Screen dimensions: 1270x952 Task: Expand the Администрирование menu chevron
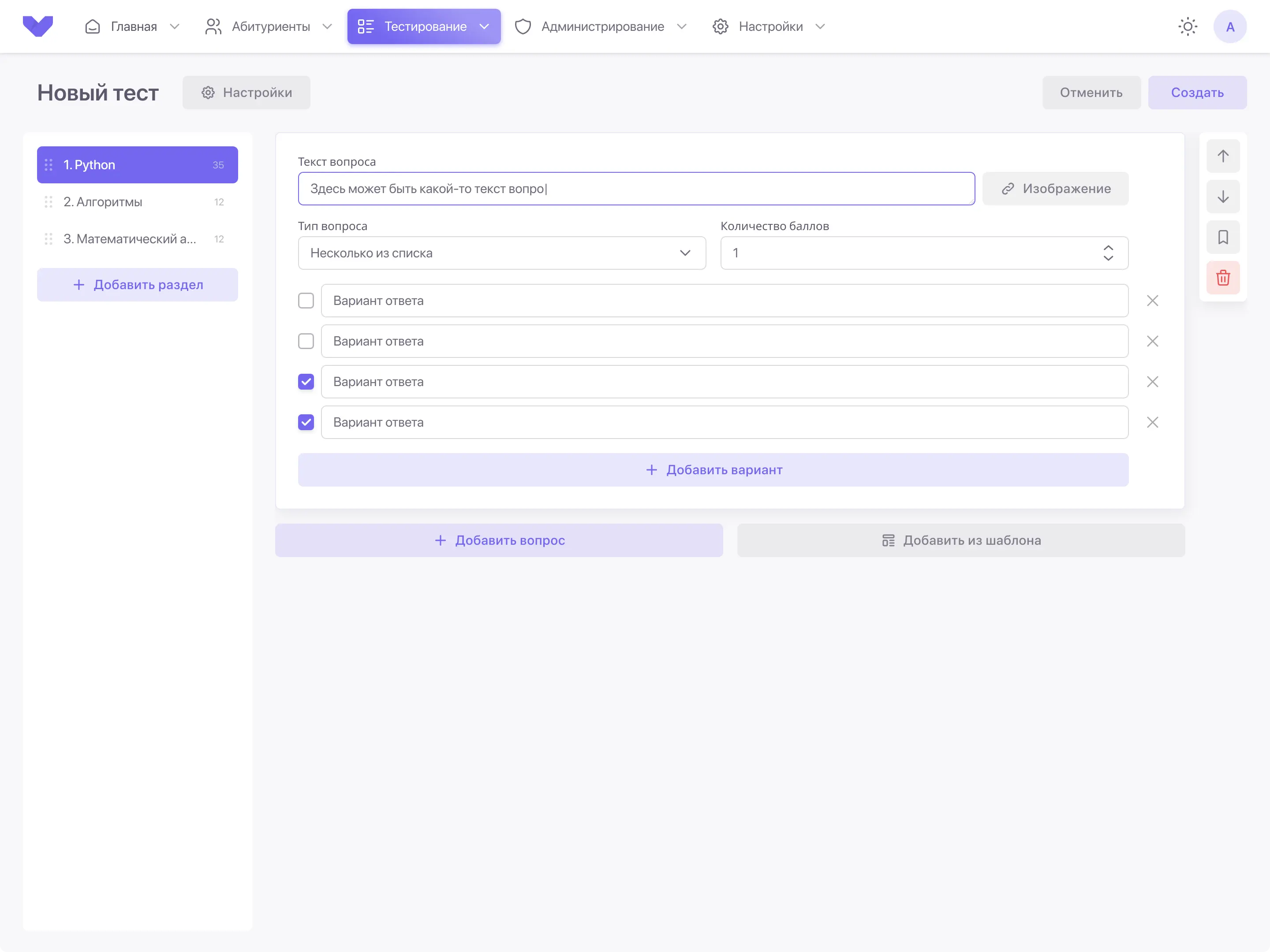pyautogui.click(x=681, y=26)
